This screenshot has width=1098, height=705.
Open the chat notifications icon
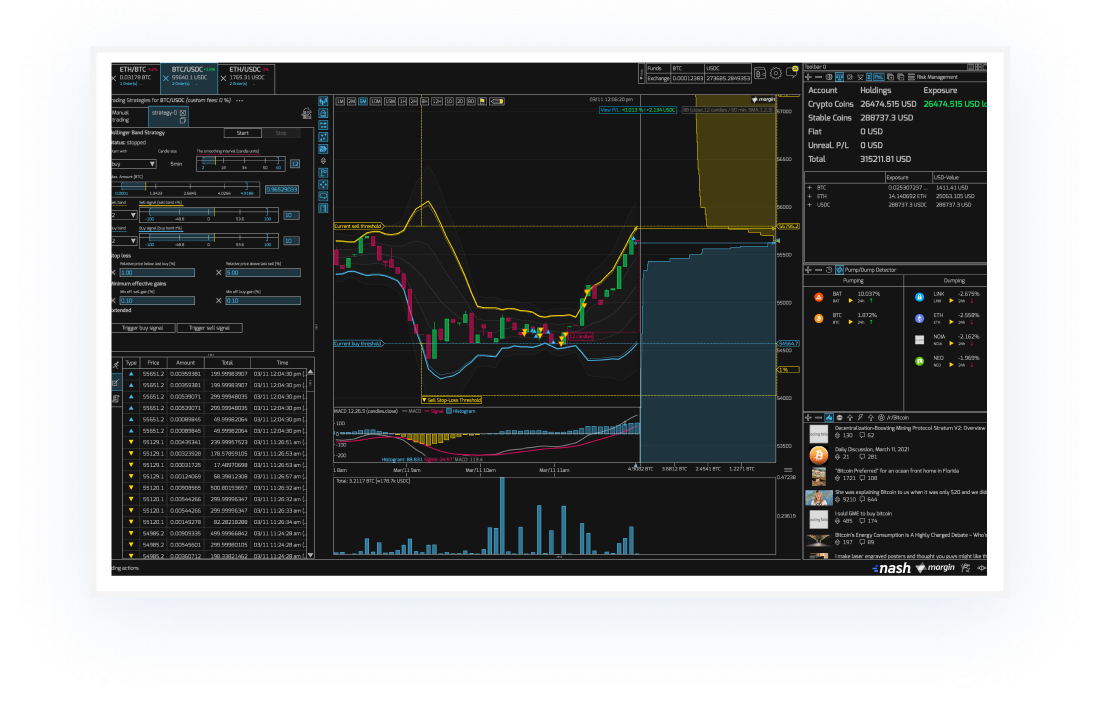coord(792,72)
